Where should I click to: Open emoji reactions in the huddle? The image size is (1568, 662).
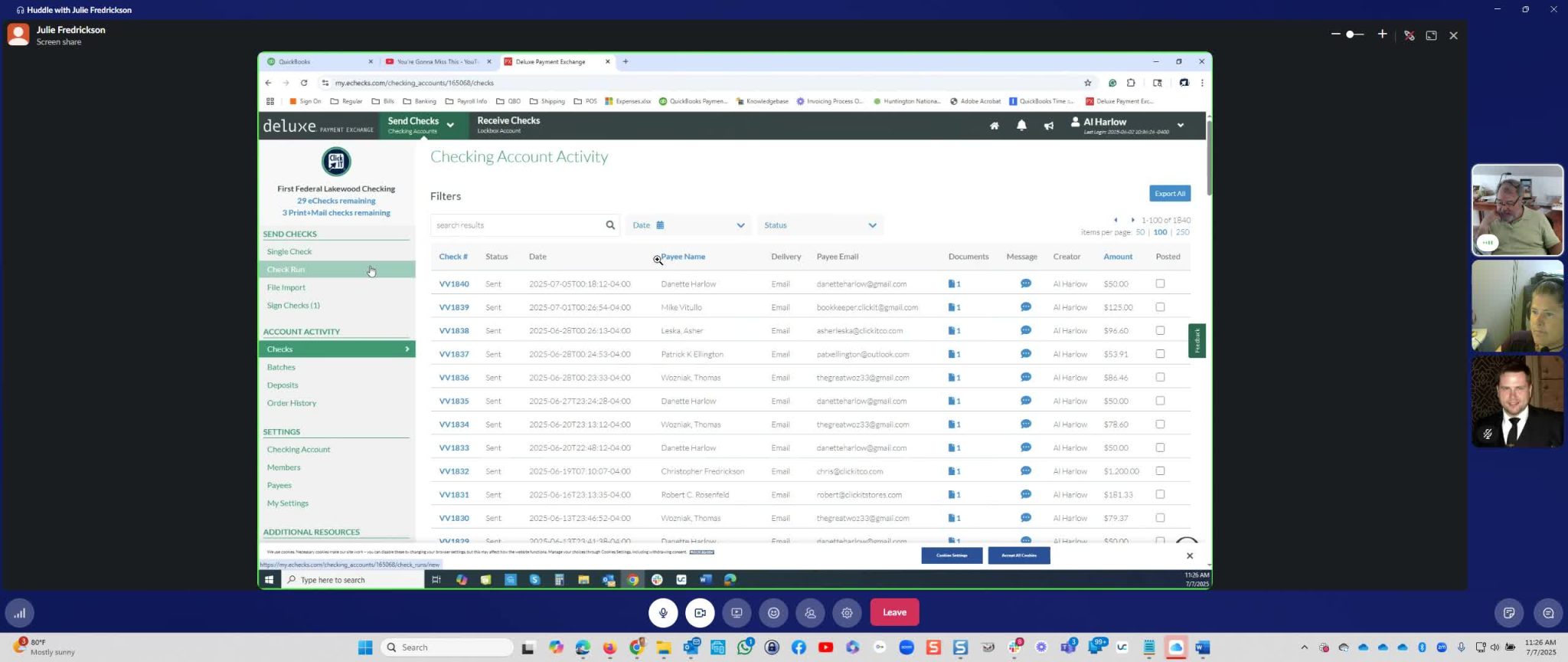coord(773,613)
